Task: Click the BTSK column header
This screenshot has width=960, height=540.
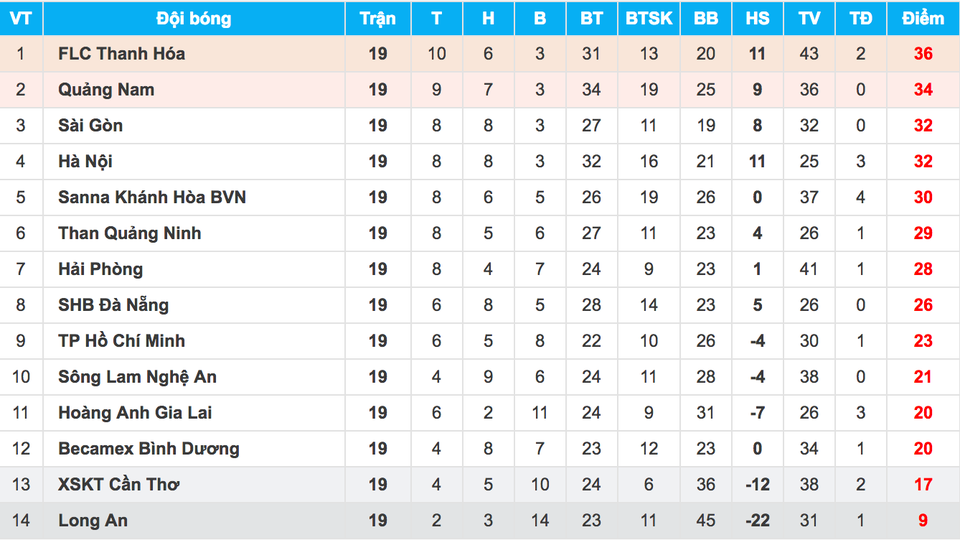Action: tap(649, 18)
